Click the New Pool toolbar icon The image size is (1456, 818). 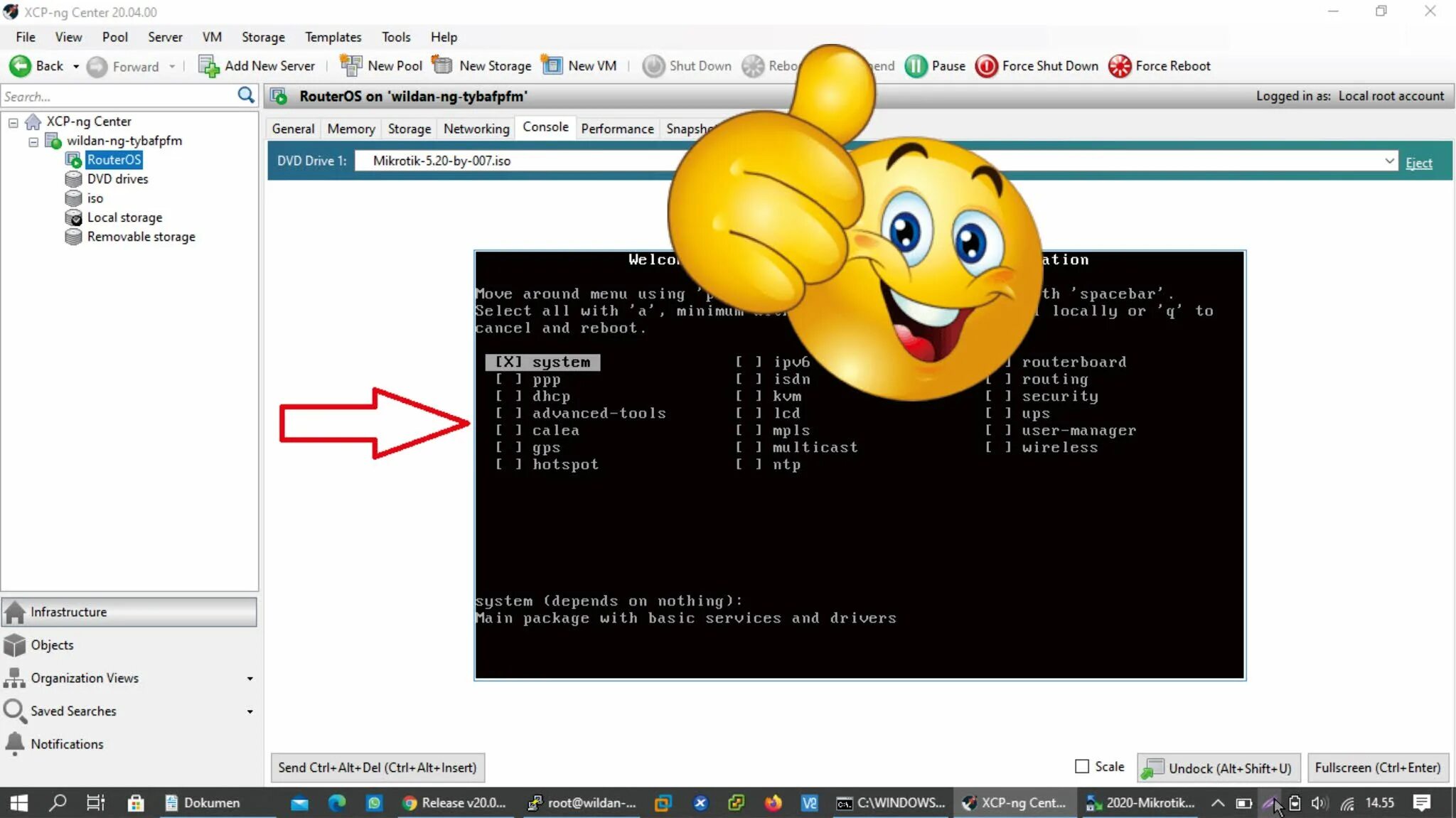coord(351,66)
